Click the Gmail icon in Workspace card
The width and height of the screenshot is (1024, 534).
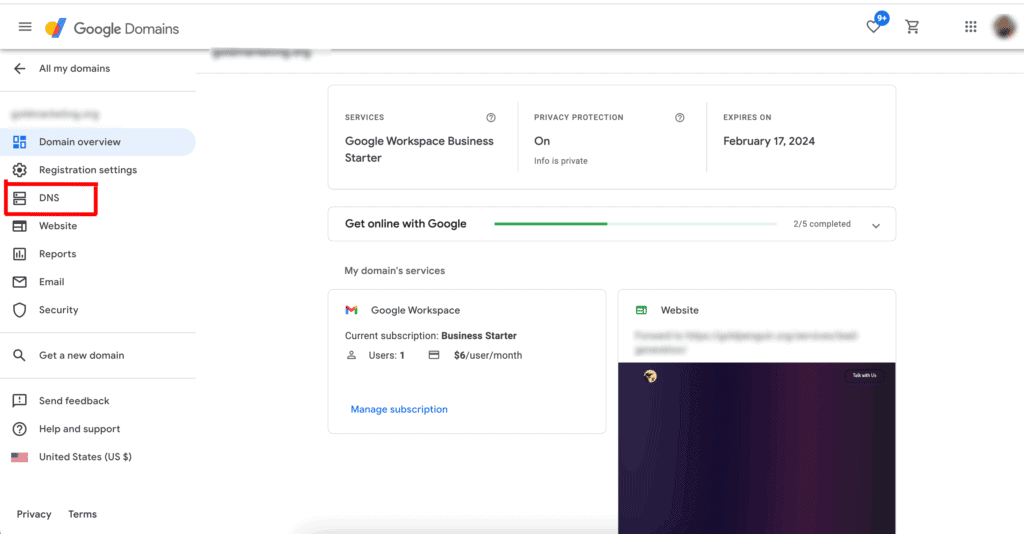(x=351, y=310)
